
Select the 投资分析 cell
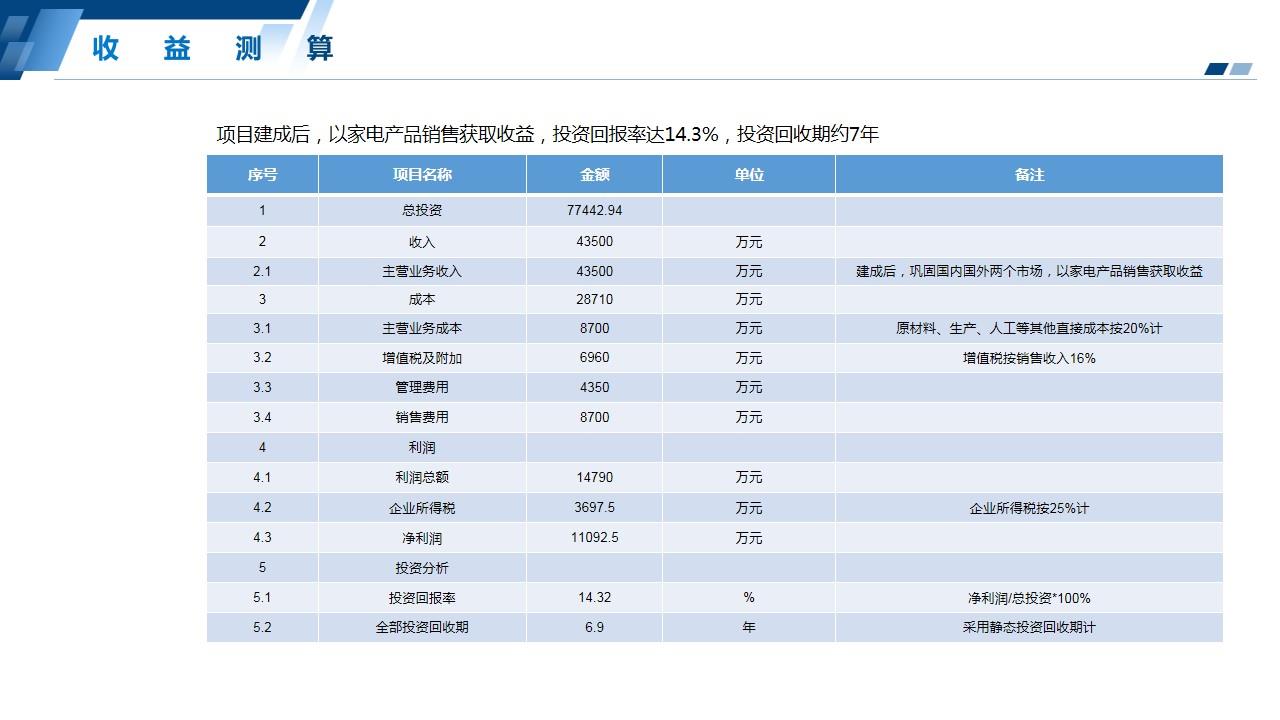pyautogui.click(x=422, y=568)
